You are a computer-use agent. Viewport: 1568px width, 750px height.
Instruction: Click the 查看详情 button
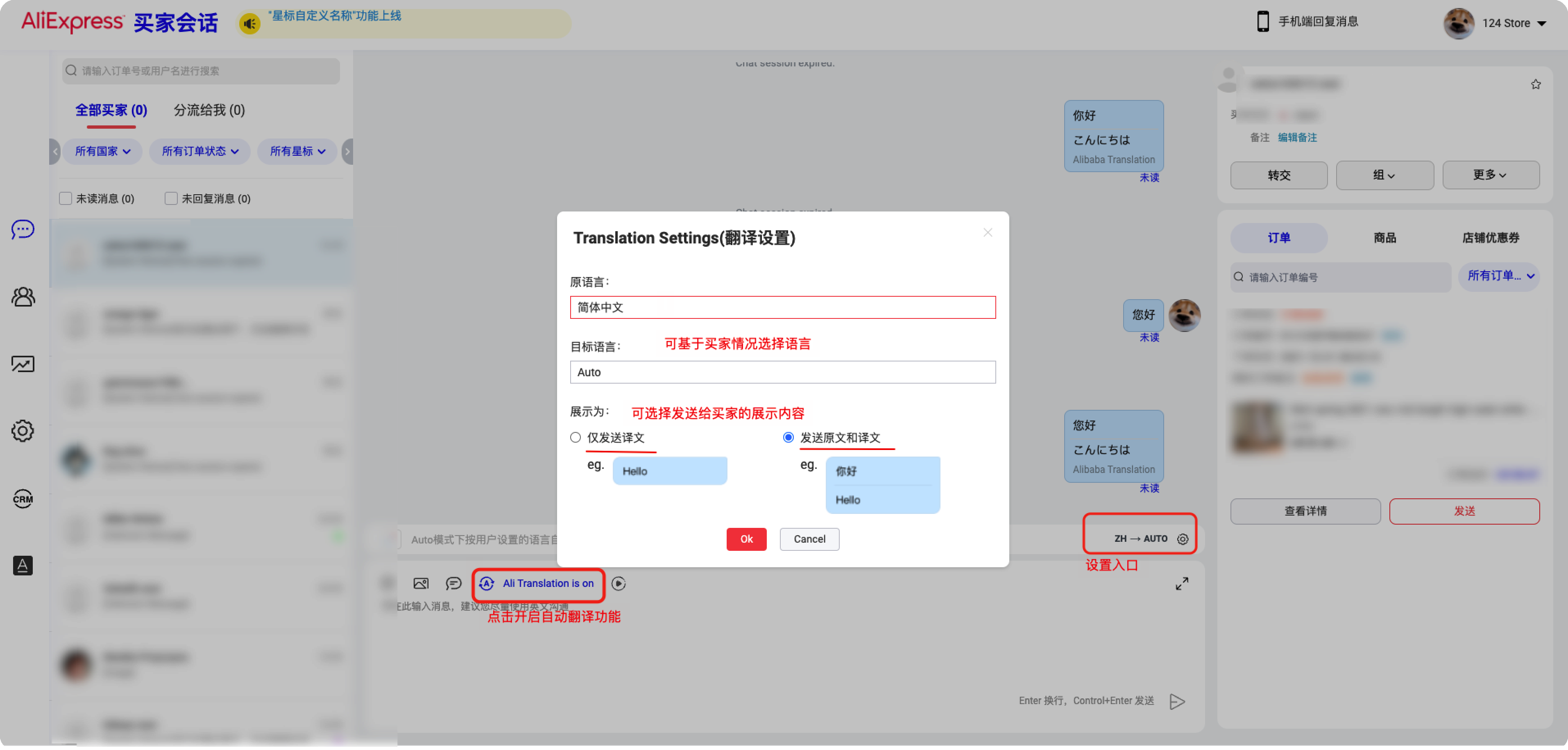pos(1305,512)
